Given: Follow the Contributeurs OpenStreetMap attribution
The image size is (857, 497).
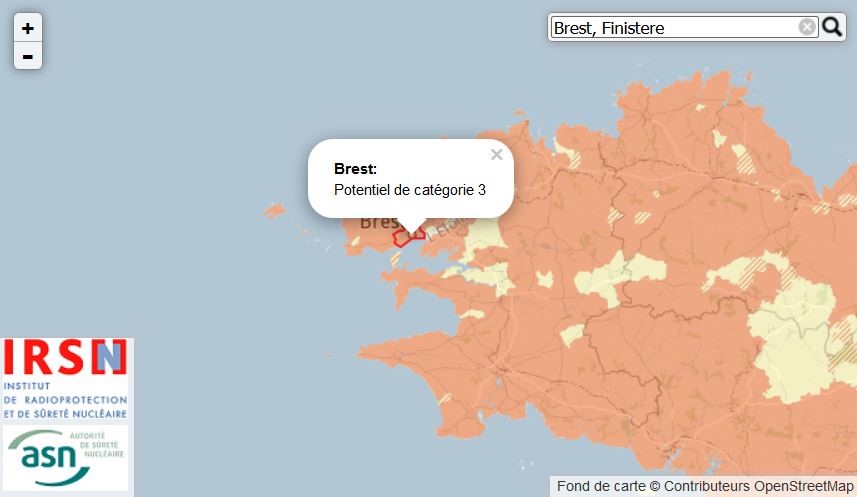Looking at the screenshot, I should point(758,486).
